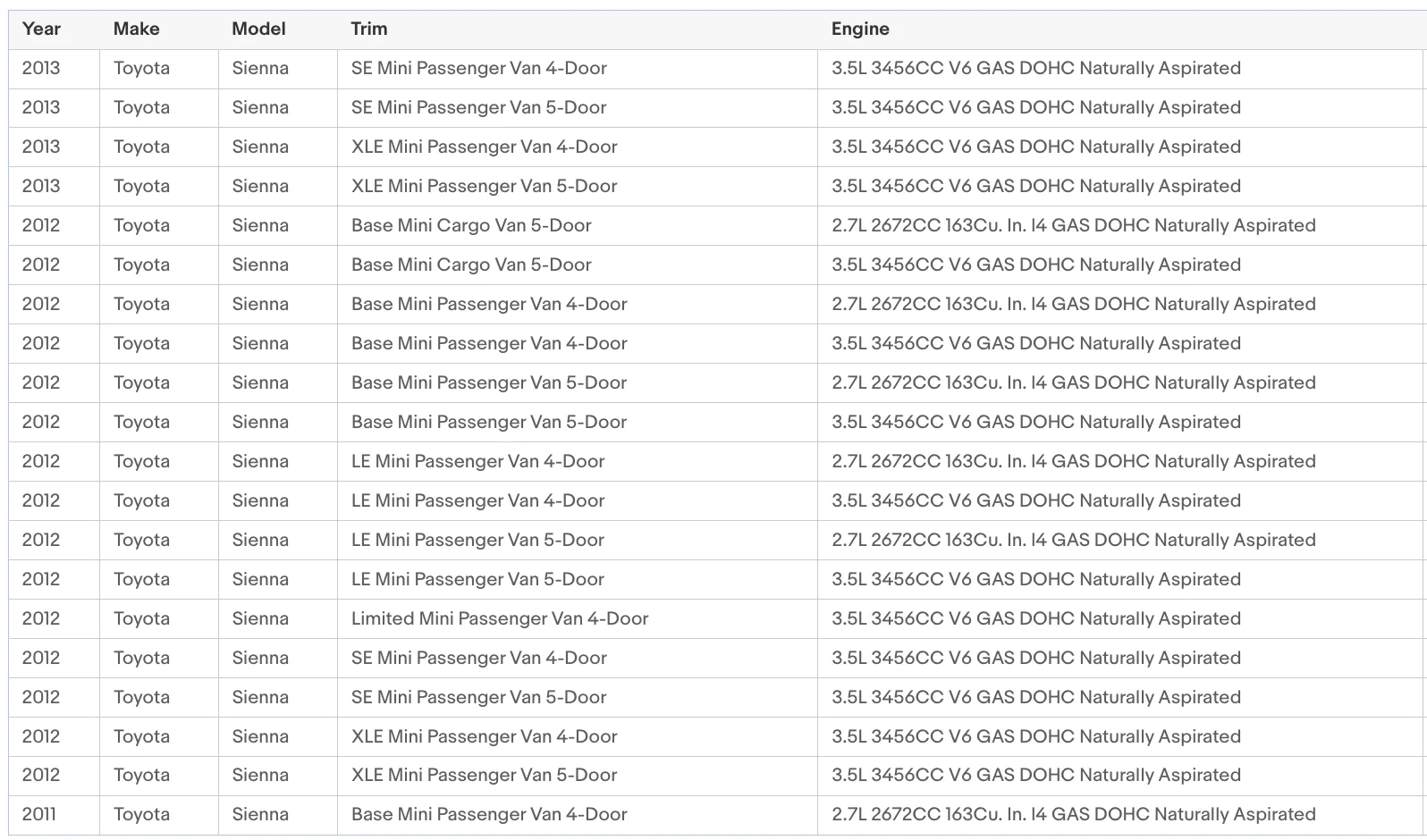Click engine cell of 2012 XLE 5-Door row
Screen dimensions: 1427x840
tap(1035, 776)
